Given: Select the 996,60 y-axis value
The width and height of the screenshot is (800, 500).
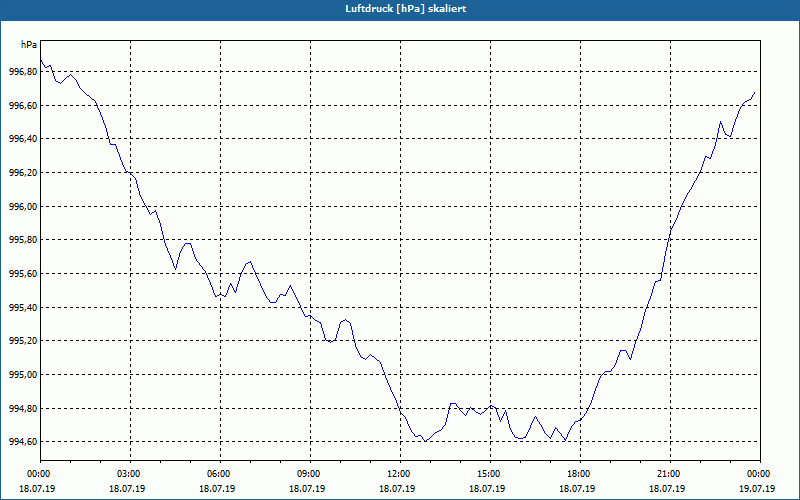Looking at the screenshot, I should click(x=23, y=106).
